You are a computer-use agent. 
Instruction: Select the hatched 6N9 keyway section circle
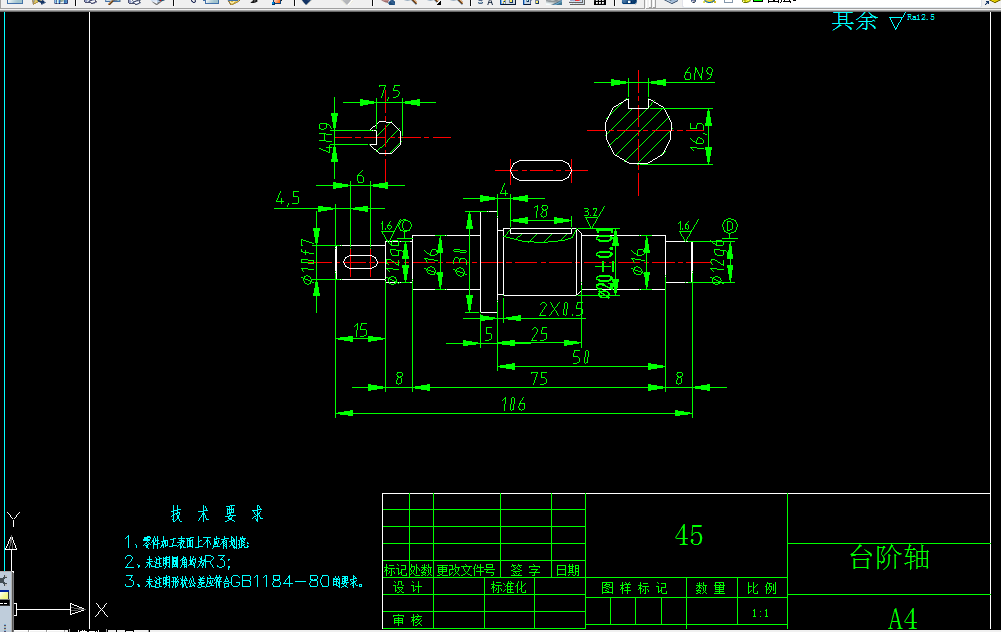638,130
